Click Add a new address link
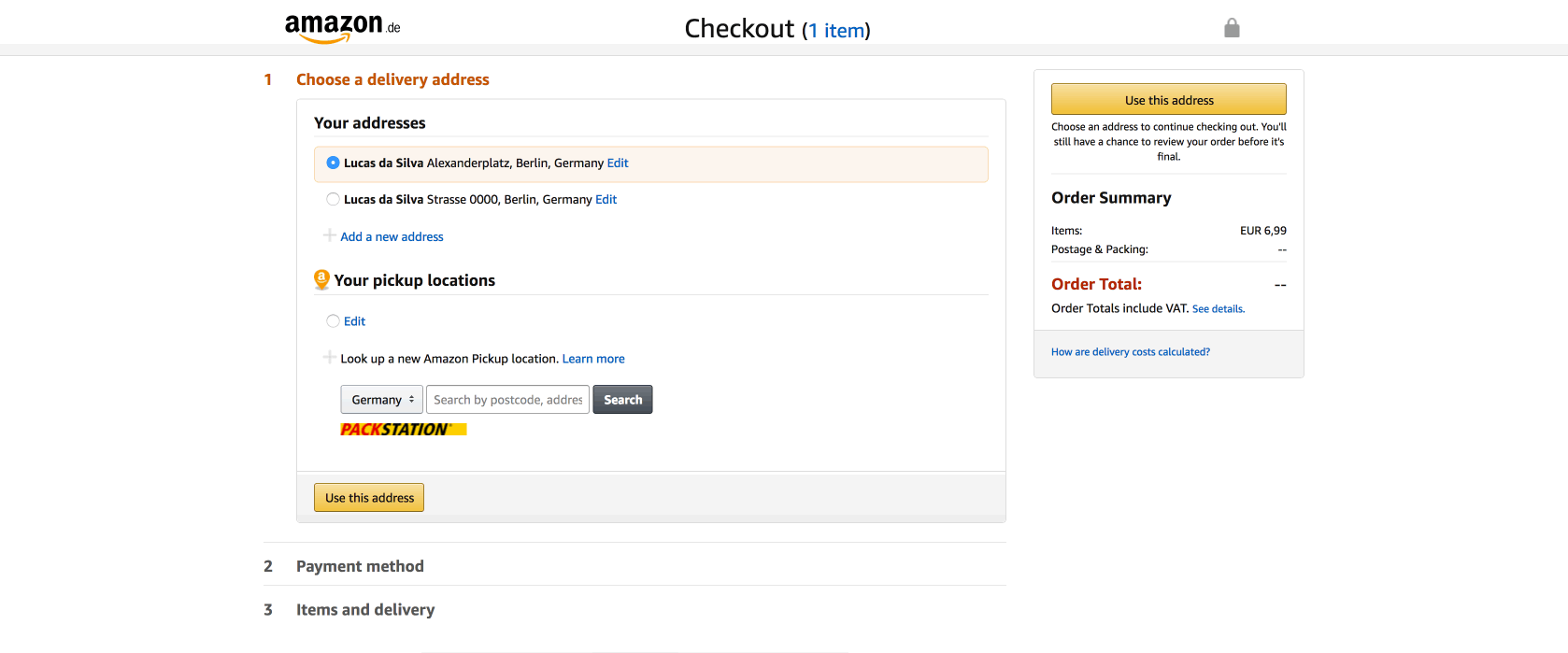Screen dimensions: 1568x653 click(x=392, y=236)
